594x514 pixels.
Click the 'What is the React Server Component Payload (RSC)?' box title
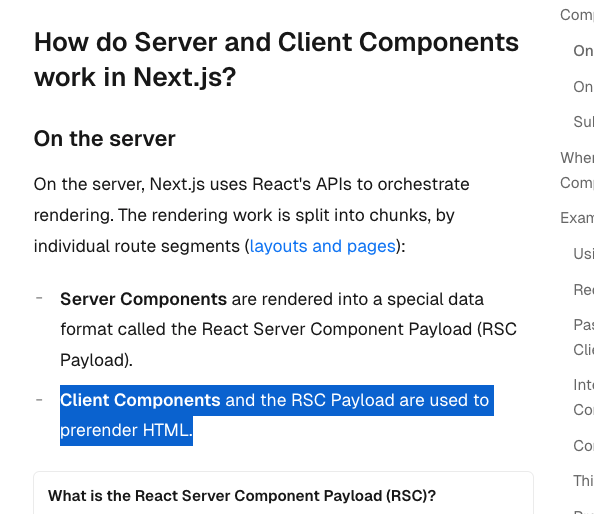tap(242, 496)
